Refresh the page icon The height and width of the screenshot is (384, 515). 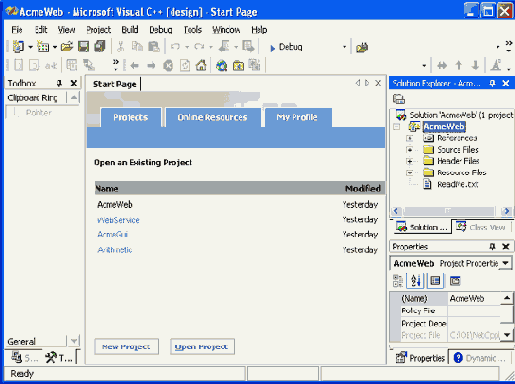click(185, 65)
